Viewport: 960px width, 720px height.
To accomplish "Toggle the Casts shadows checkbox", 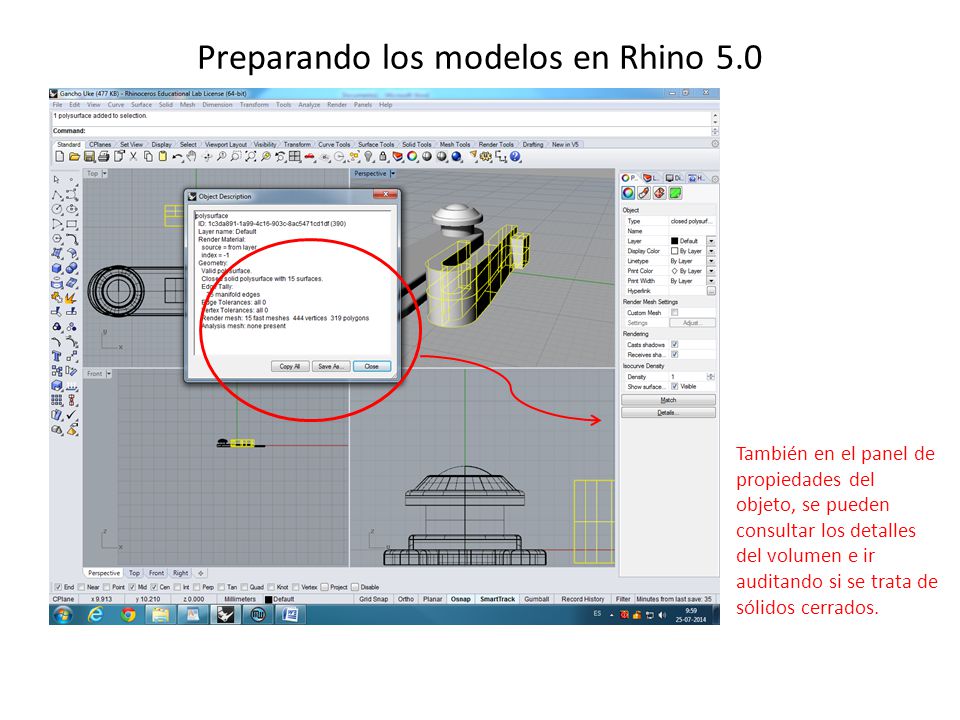I will click(x=675, y=345).
